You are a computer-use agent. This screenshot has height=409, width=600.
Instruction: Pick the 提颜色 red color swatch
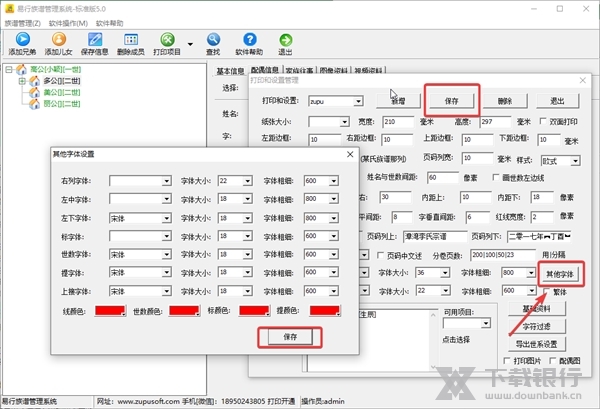point(325,311)
